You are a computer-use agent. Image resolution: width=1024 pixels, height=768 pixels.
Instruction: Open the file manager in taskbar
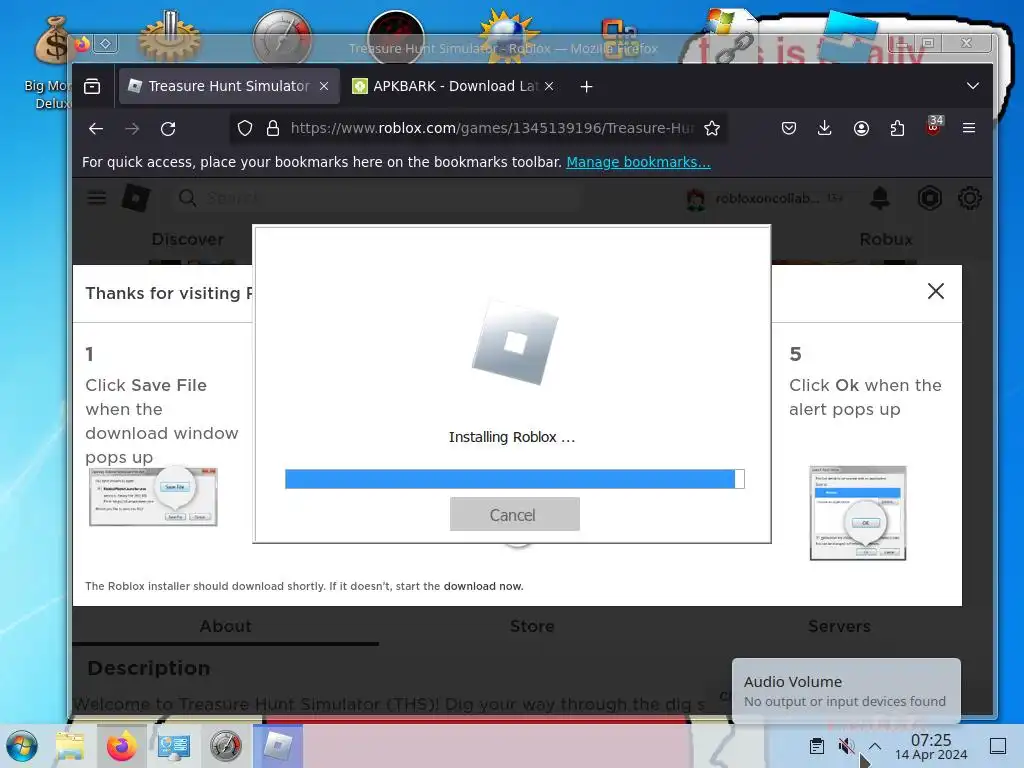(x=69, y=746)
